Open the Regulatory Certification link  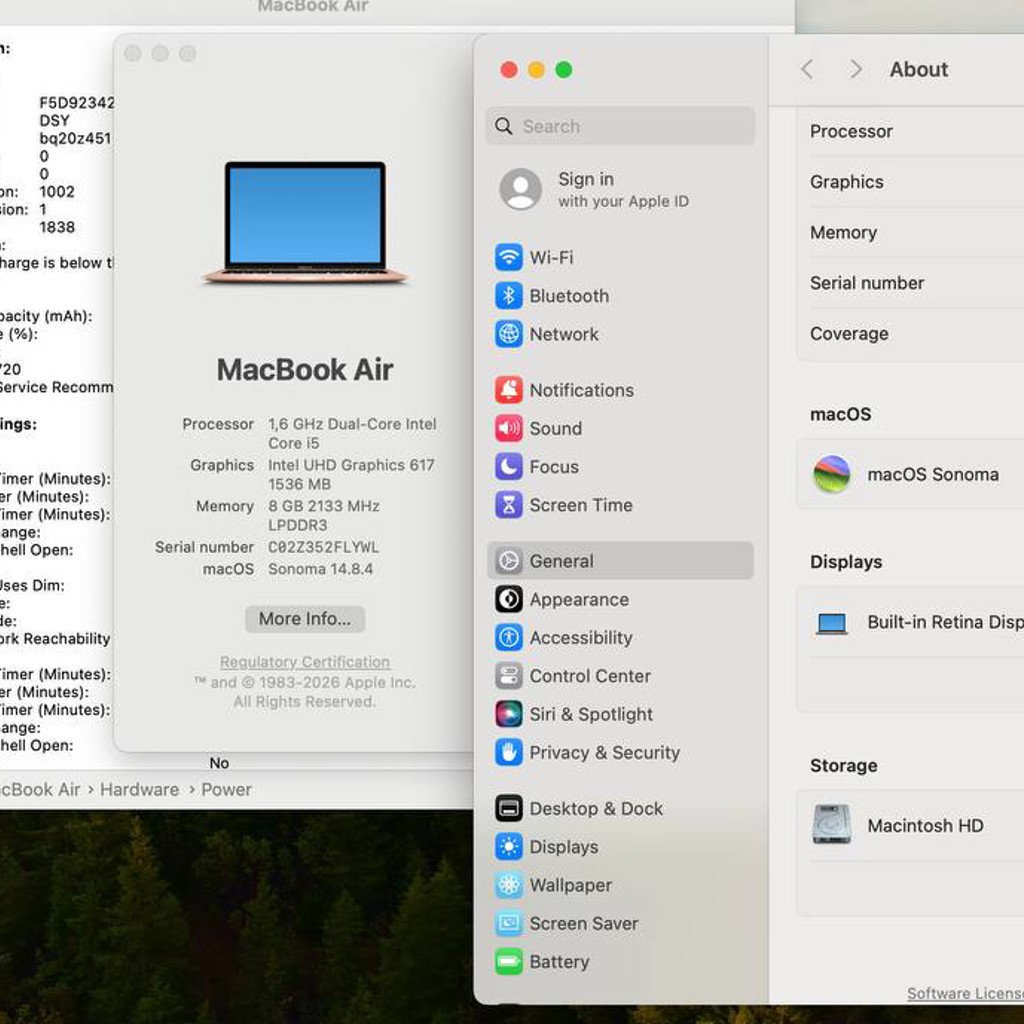pyautogui.click(x=304, y=662)
